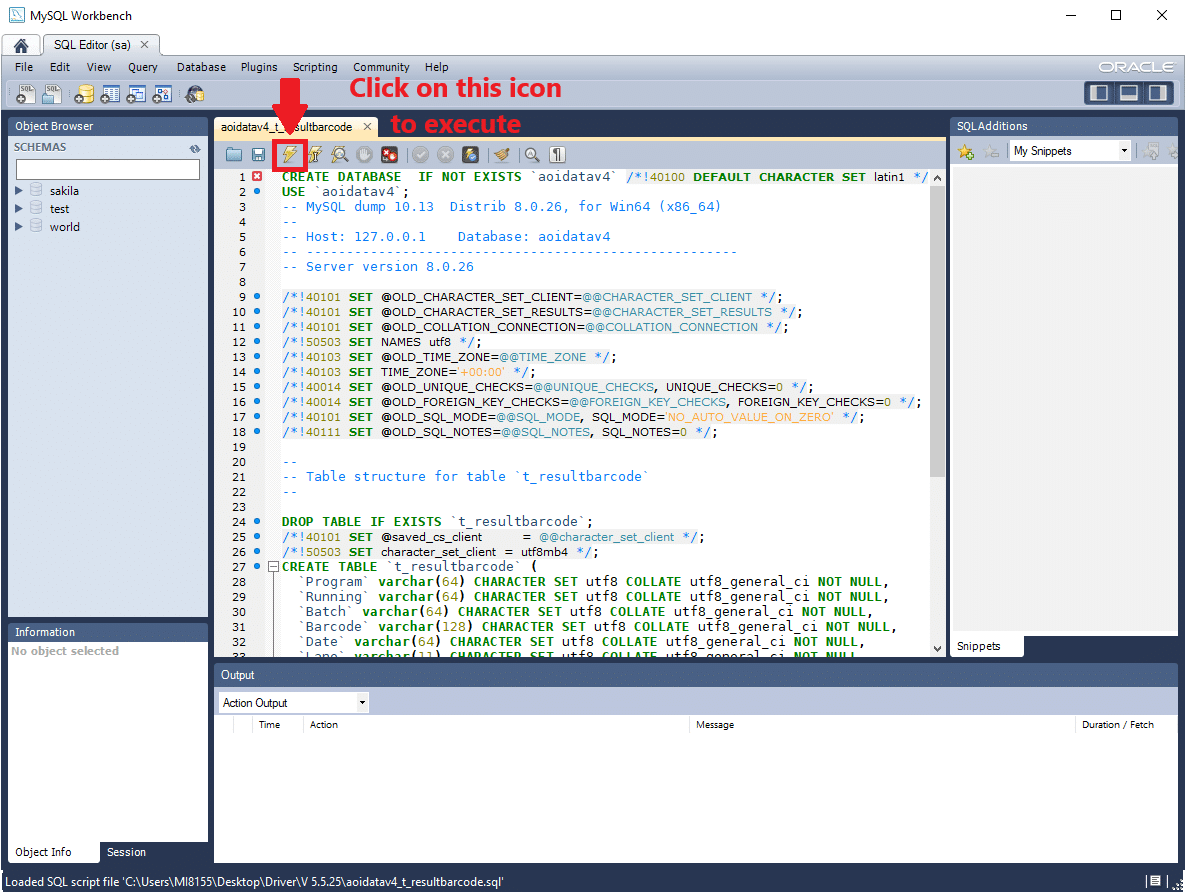
Task: Expand the world schema
Action: coord(19,226)
